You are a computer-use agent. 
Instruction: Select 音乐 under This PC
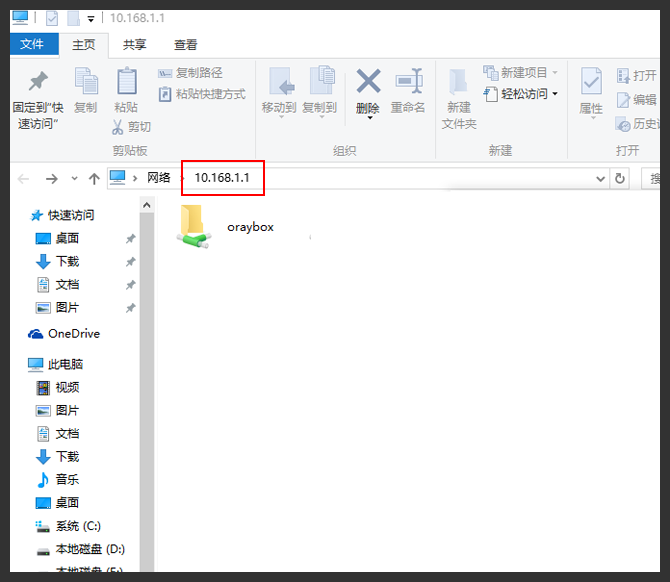pos(57,479)
